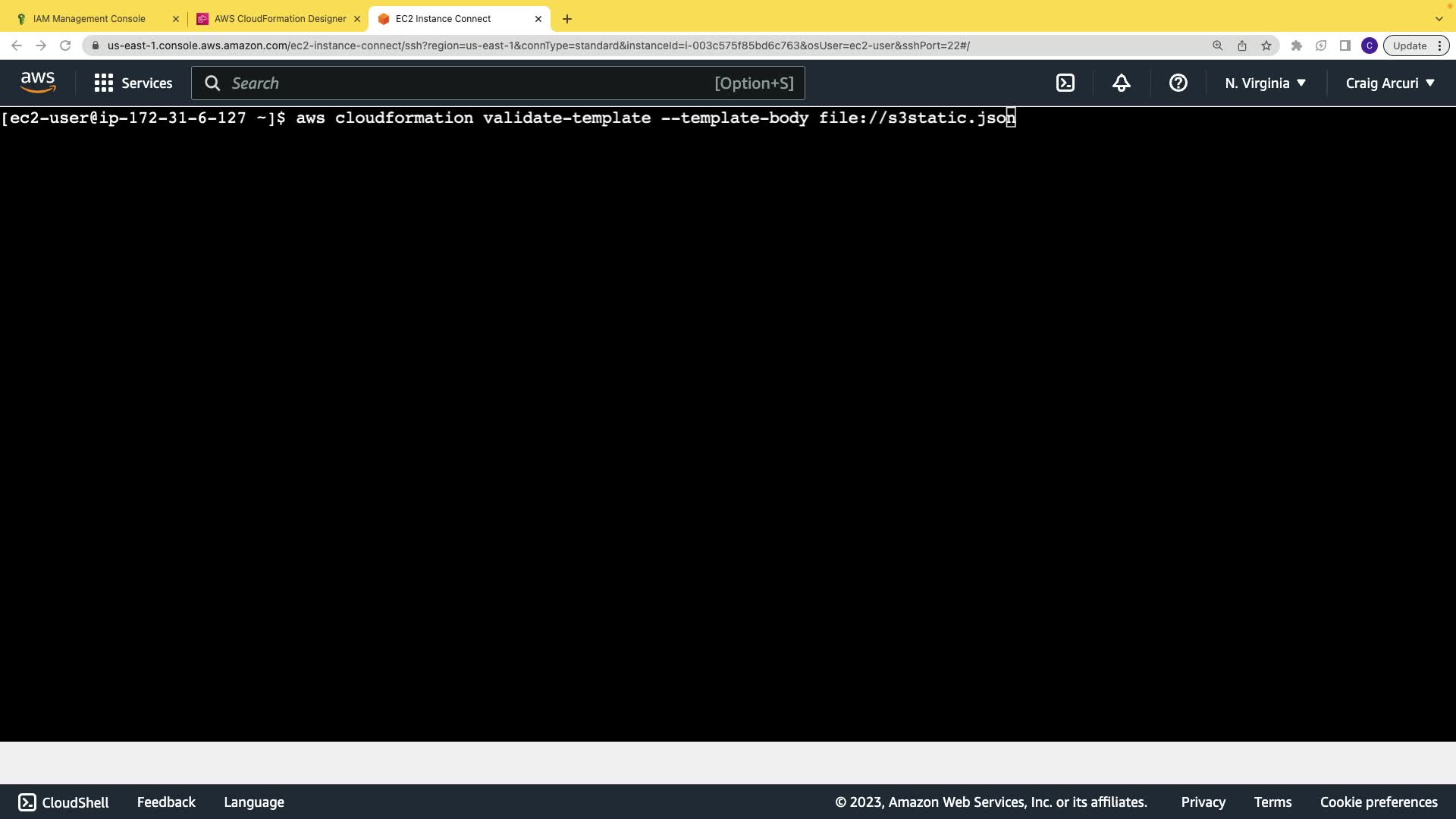The height and width of the screenshot is (819, 1456).
Task: Open the help question mark menu
Action: click(x=1178, y=83)
